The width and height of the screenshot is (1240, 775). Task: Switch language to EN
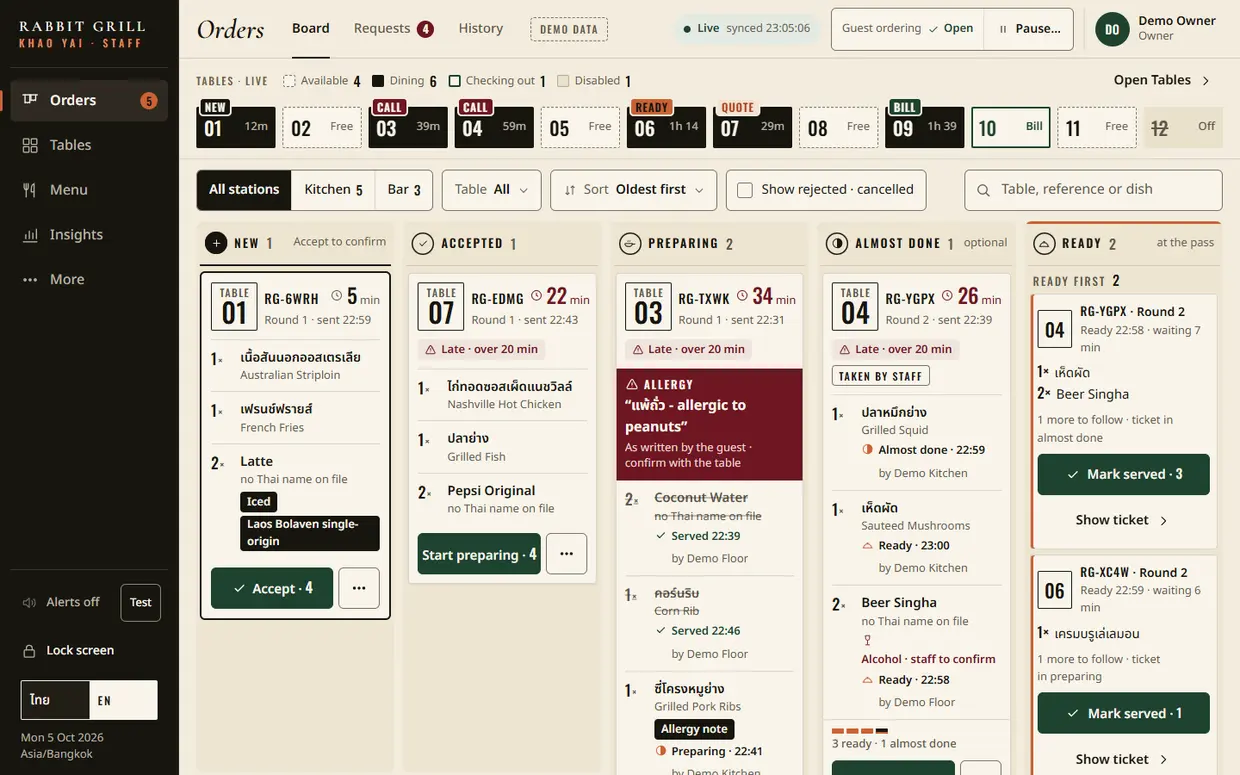[x=123, y=700]
